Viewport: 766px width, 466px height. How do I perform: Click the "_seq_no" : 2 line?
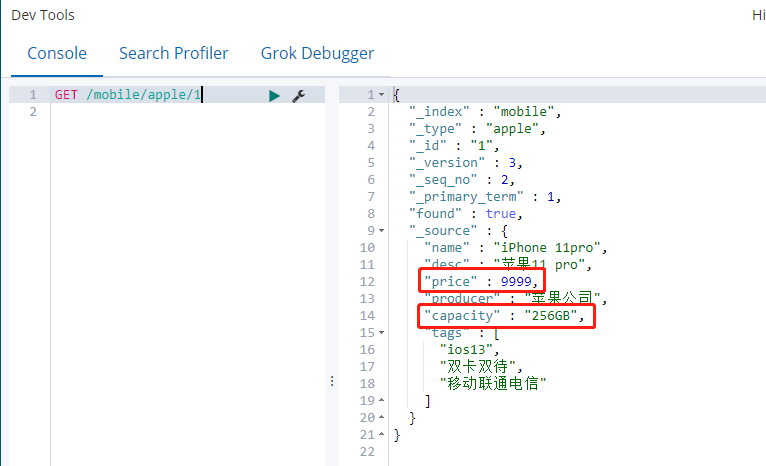(x=462, y=180)
